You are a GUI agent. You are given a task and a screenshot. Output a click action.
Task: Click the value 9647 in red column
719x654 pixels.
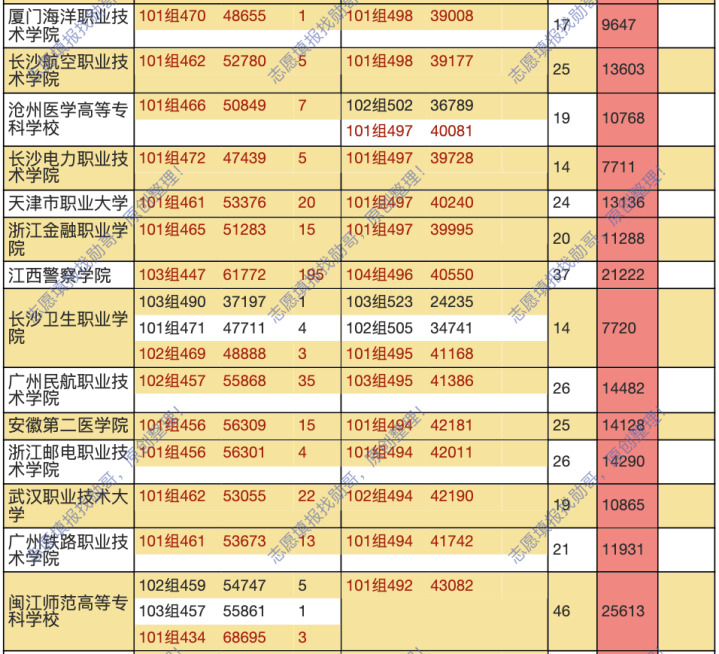pos(619,25)
